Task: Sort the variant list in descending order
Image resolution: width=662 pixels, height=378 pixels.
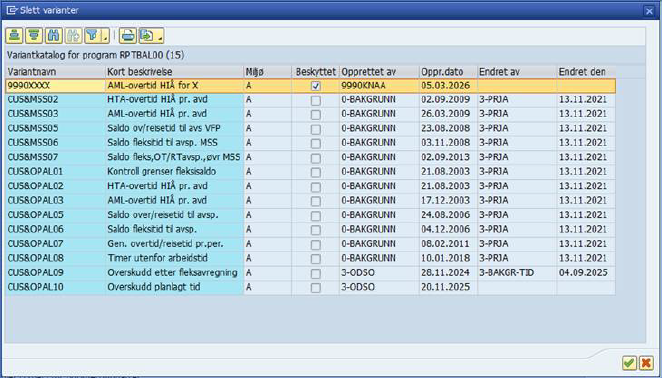Action: (34, 36)
